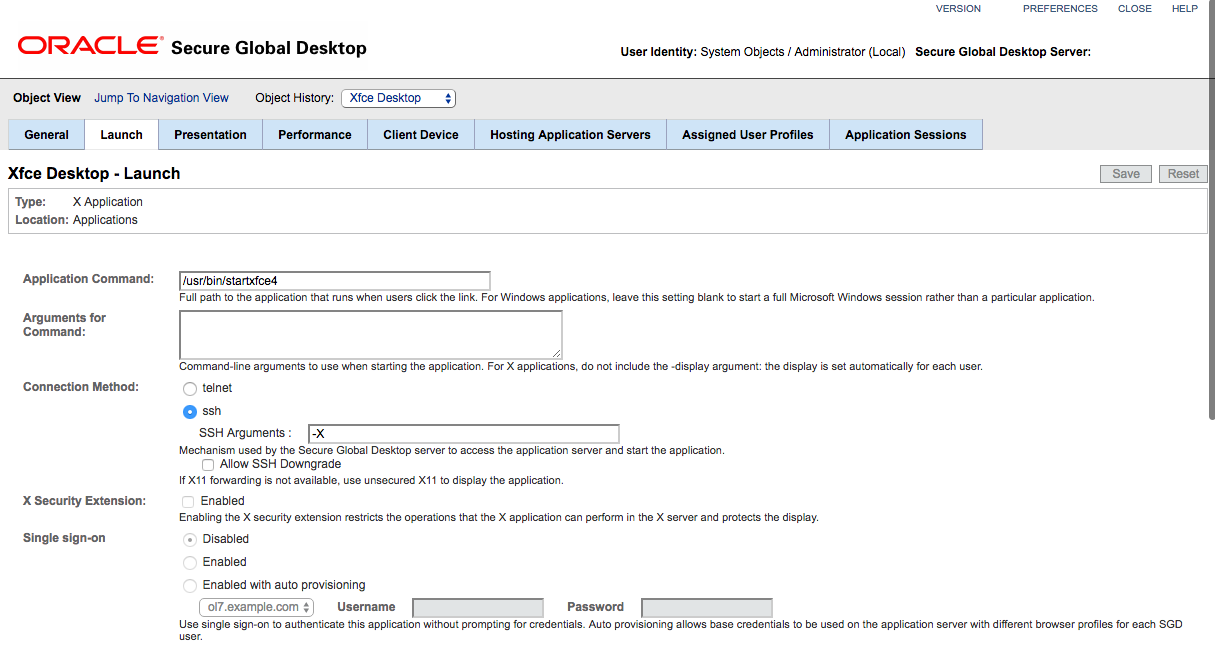Open the VERSION link

958,9
